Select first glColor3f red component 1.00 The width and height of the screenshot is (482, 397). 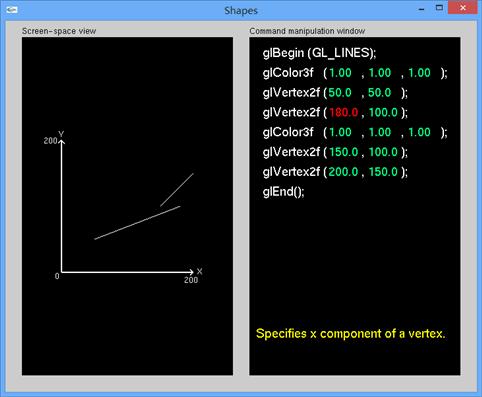(x=340, y=73)
